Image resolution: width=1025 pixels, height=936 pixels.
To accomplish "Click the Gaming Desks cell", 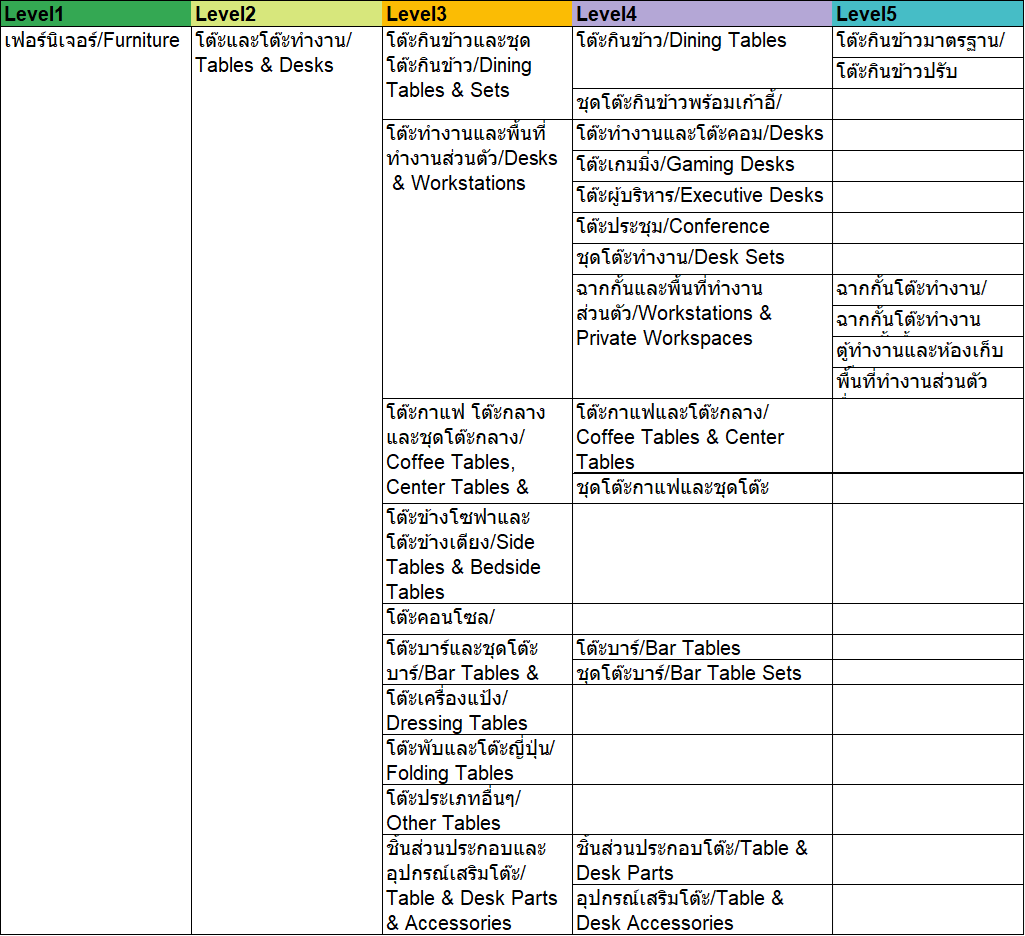I will tap(702, 165).
